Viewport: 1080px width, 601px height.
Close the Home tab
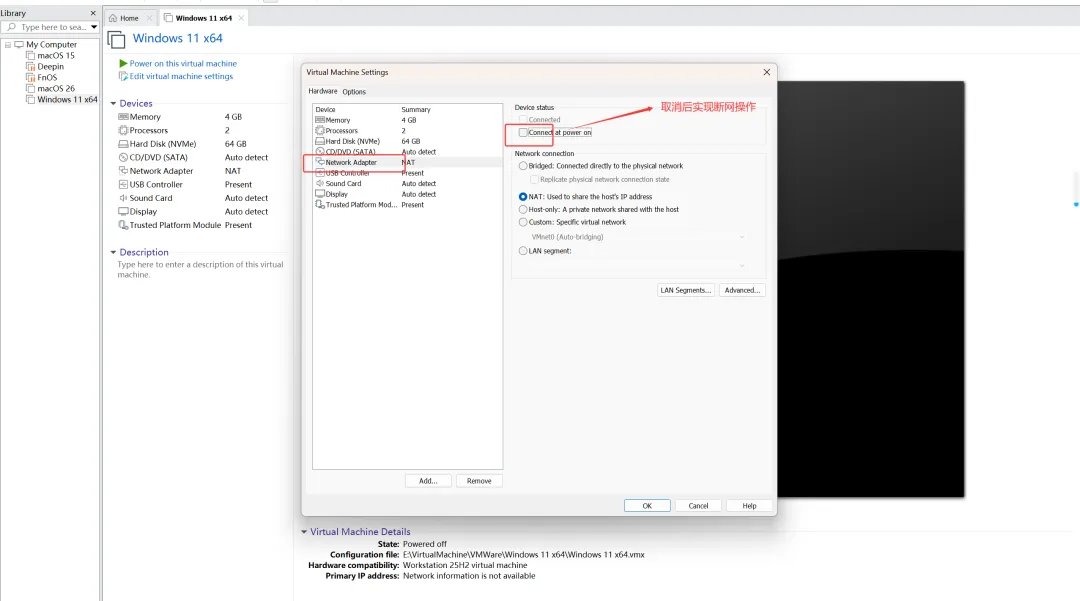coord(149,18)
